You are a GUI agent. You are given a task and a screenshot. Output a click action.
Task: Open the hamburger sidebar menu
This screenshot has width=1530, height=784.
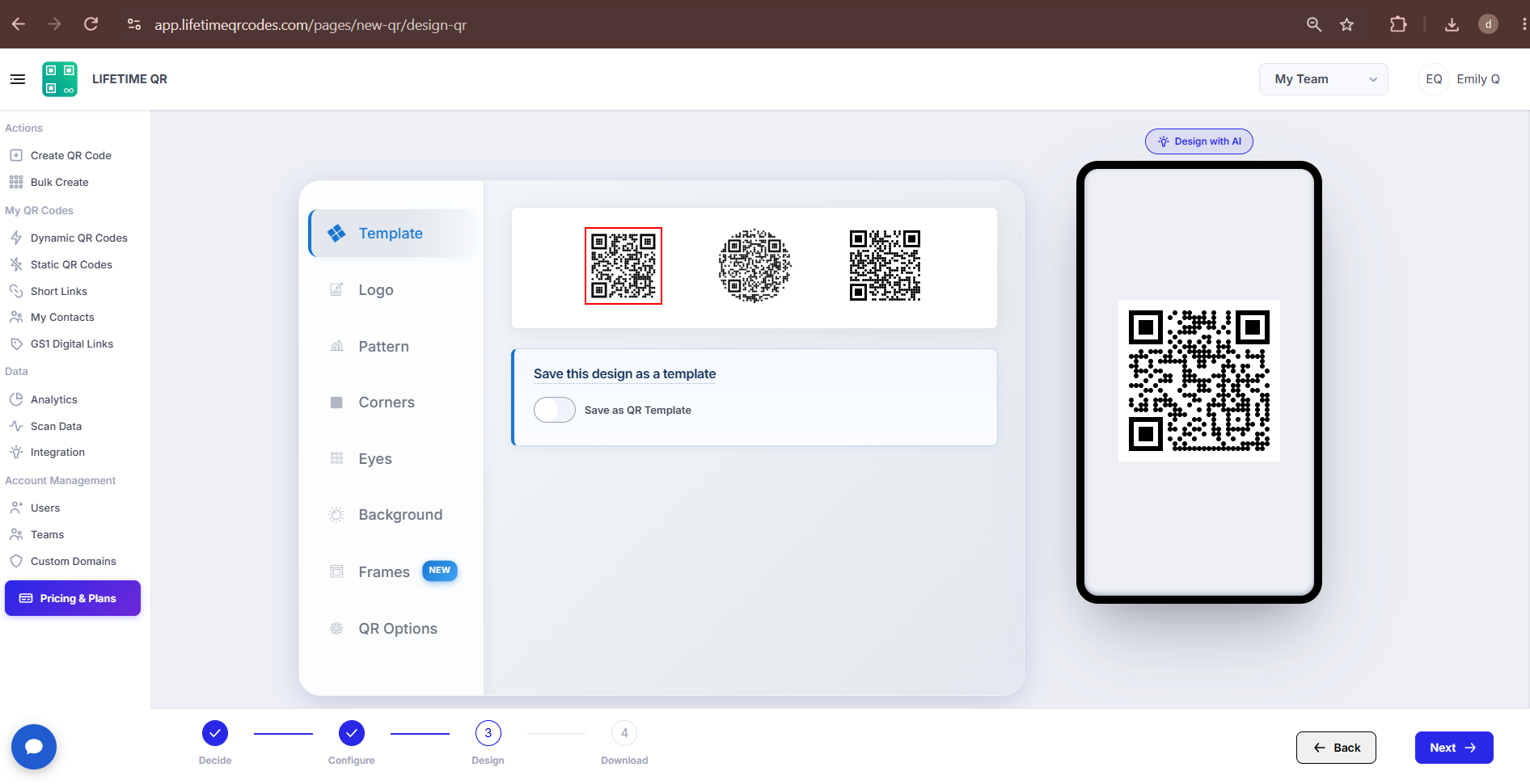click(18, 79)
